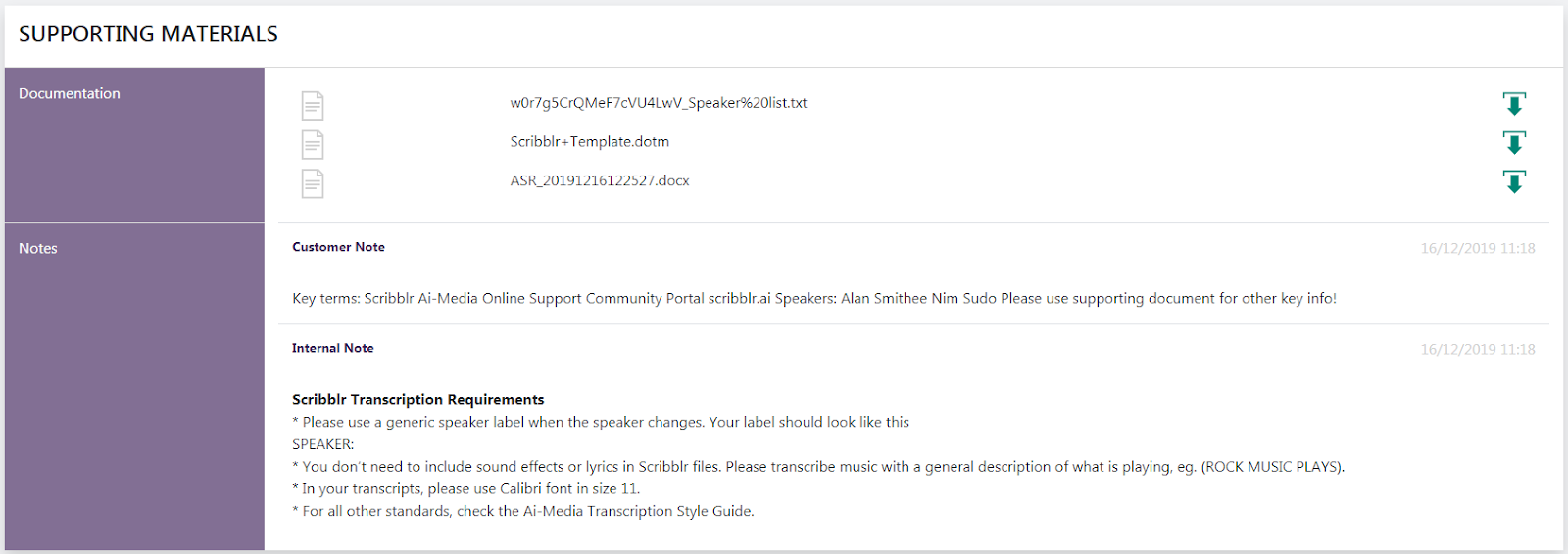Download the ASR_20191216122527.docx file
The height and width of the screenshot is (554, 1568).
click(x=1514, y=182)
